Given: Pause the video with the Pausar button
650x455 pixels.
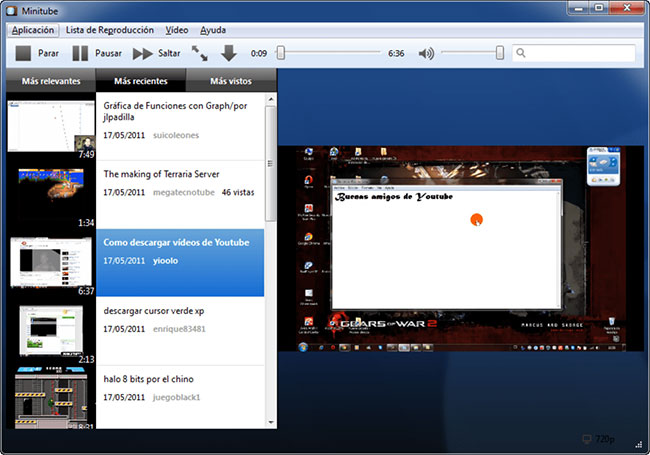Looking at the screenshot, I should (97, 53).
